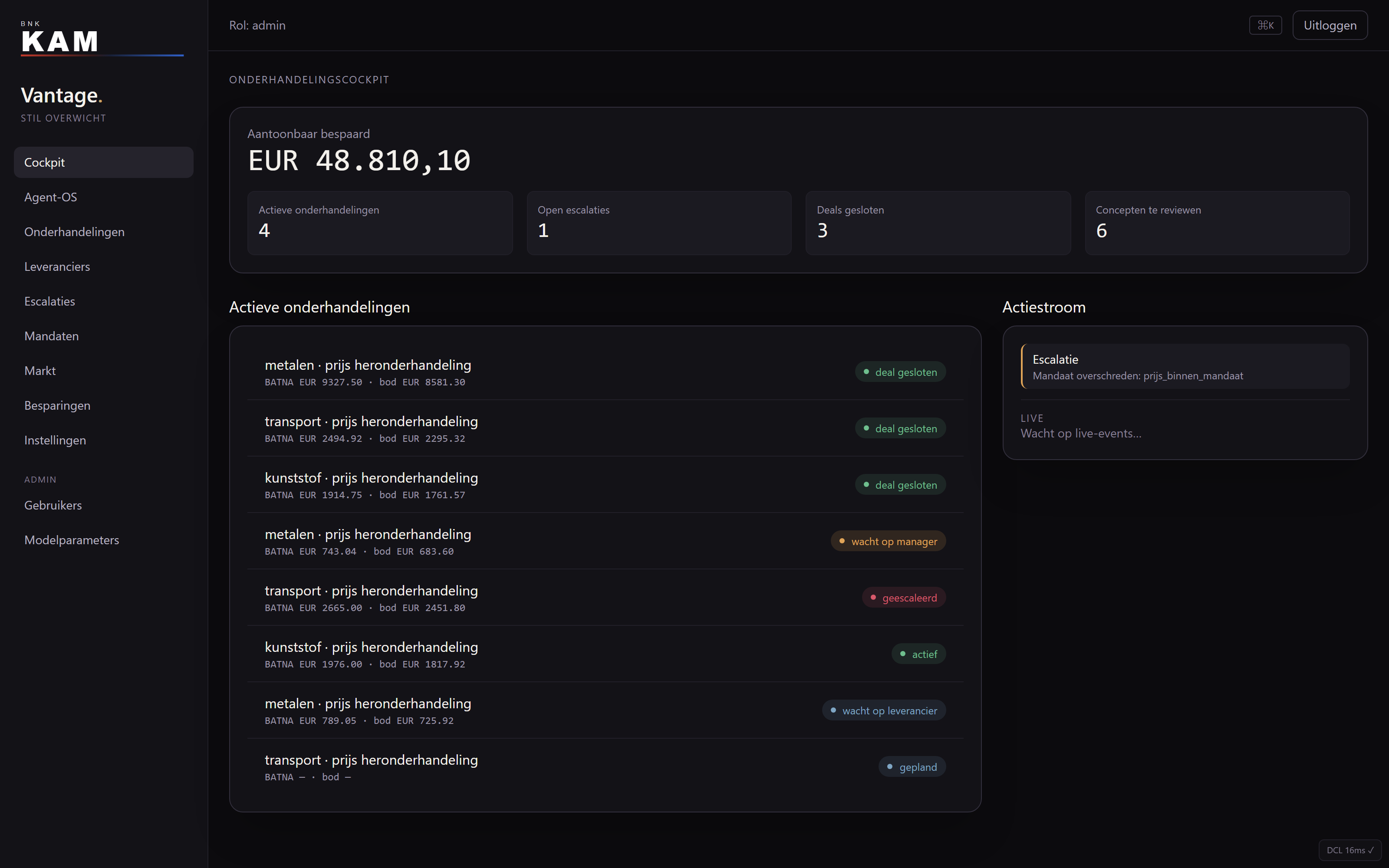
Task: Click the BNK KAM logo
Action: click(x=102, y=39)
